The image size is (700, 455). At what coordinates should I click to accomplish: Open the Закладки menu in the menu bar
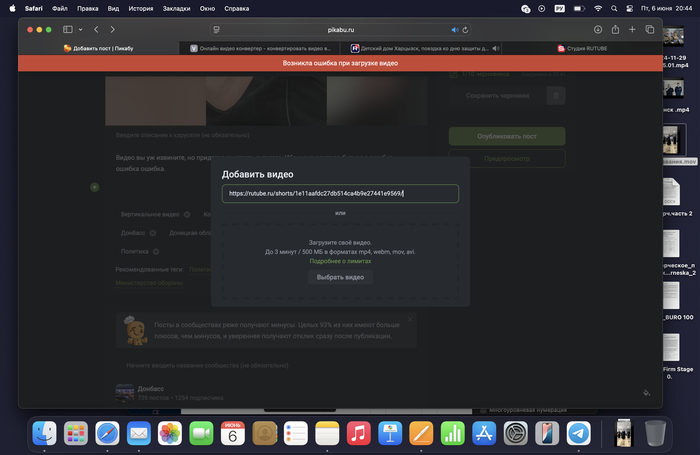click(x=176, y=7)
